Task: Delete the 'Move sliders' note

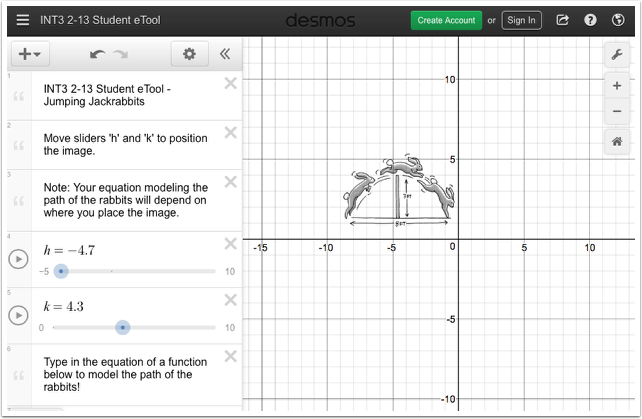Action: coord(231,132)
